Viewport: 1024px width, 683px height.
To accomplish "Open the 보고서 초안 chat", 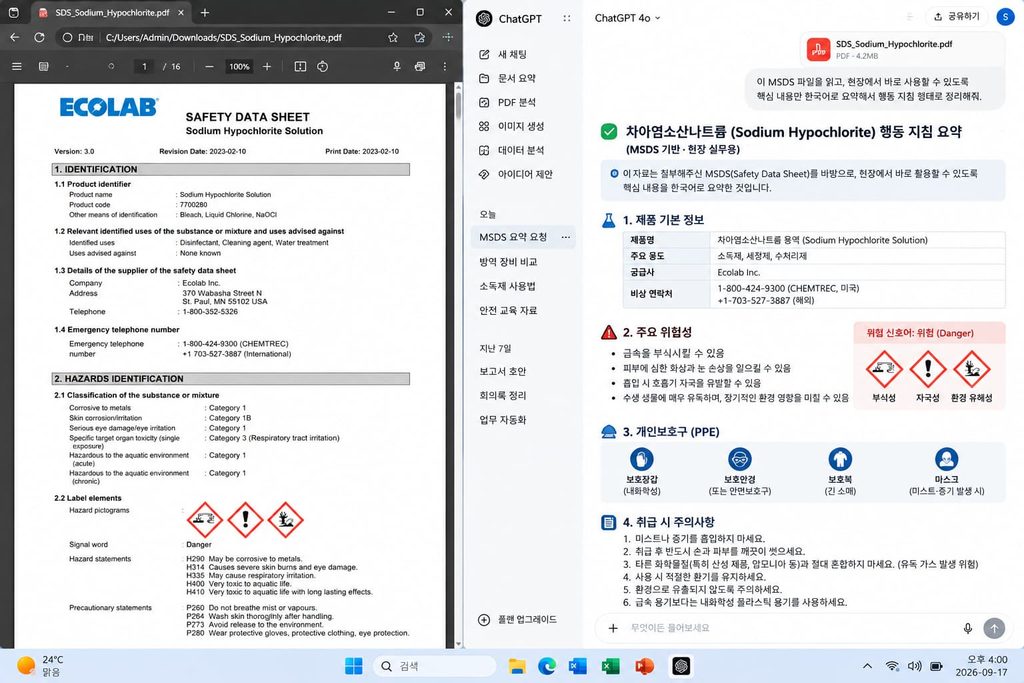I will click(503, 372).
